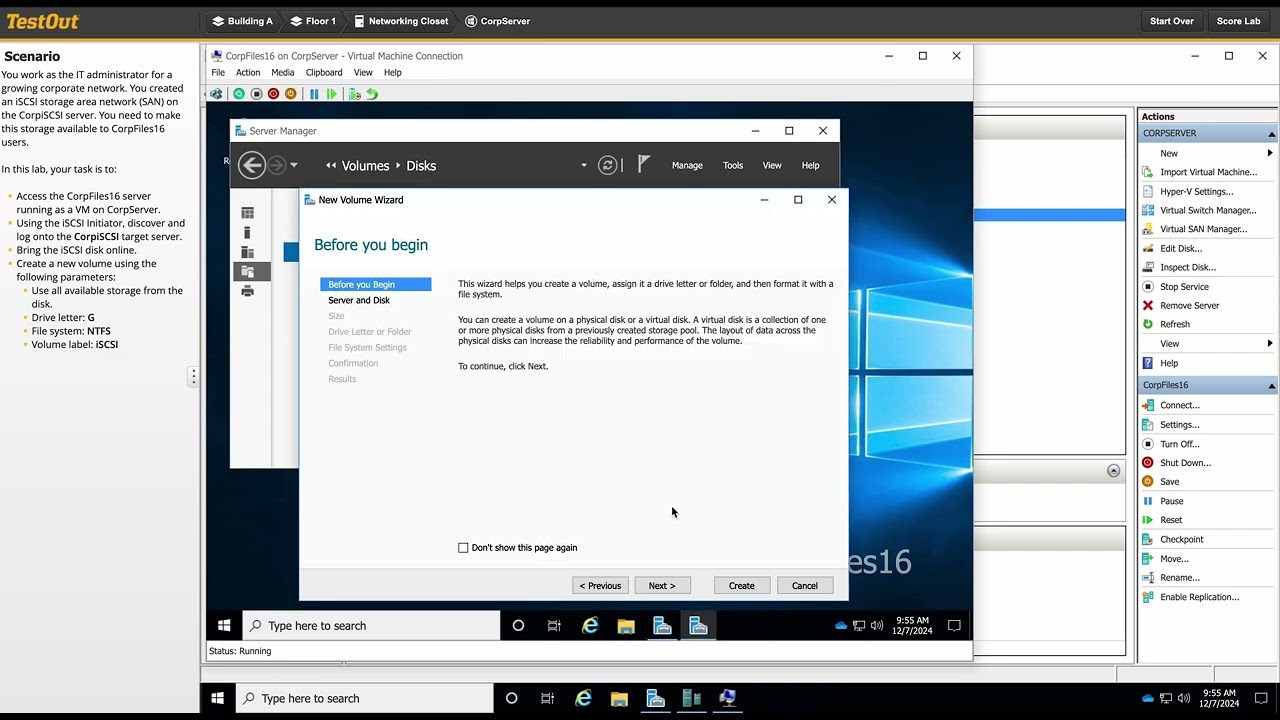Click Import Virtual Machine action
The width and height of the screenshot is (1280, 720).
coord(1208,172)
